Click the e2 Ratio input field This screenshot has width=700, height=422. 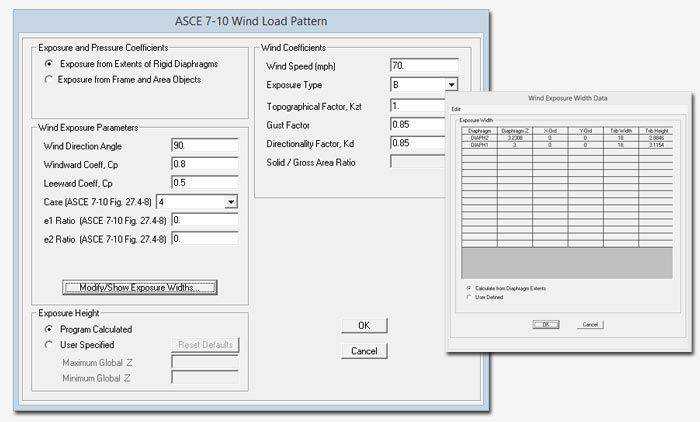click(x=205, y=238)
